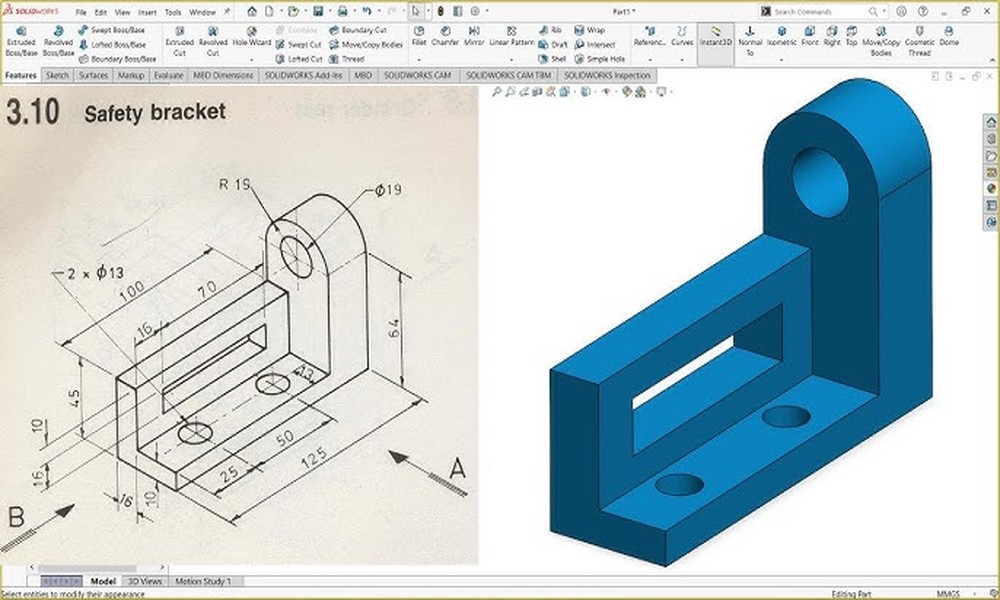Select the Dome feature tool
Image resolution: width=1000 pixels, height=600 pixels.
(949, 36)
